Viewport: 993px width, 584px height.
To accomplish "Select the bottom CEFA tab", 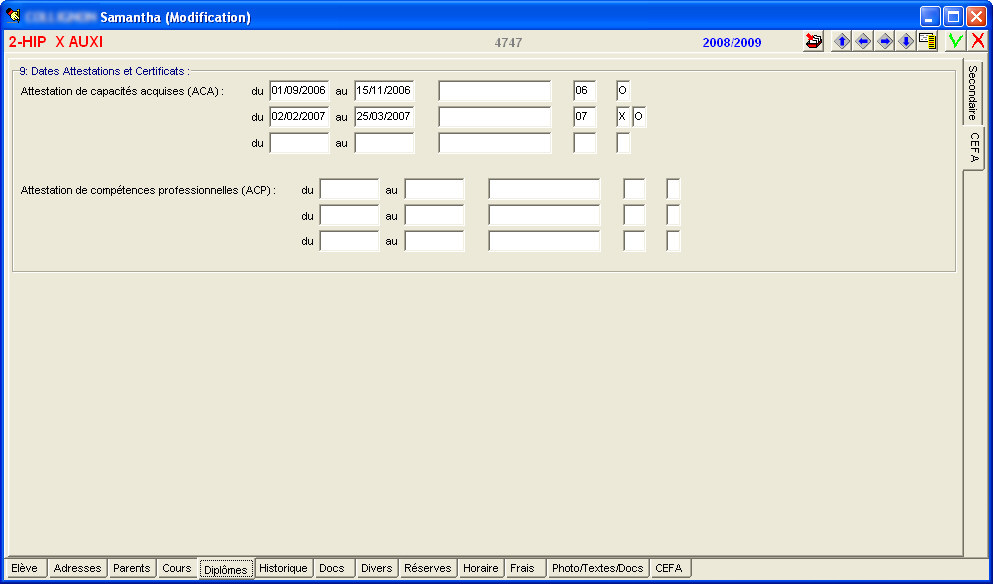I will point(669,568).
